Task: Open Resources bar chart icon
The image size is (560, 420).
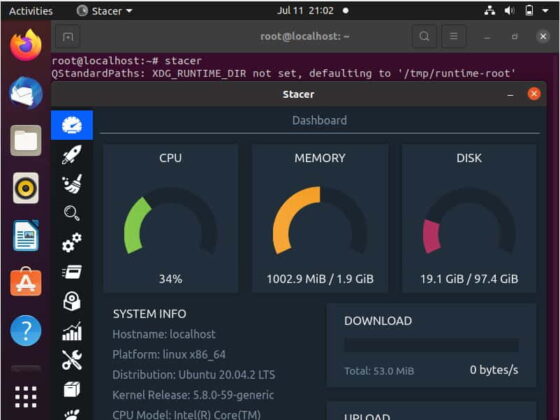Action: (x=72, y=331)
